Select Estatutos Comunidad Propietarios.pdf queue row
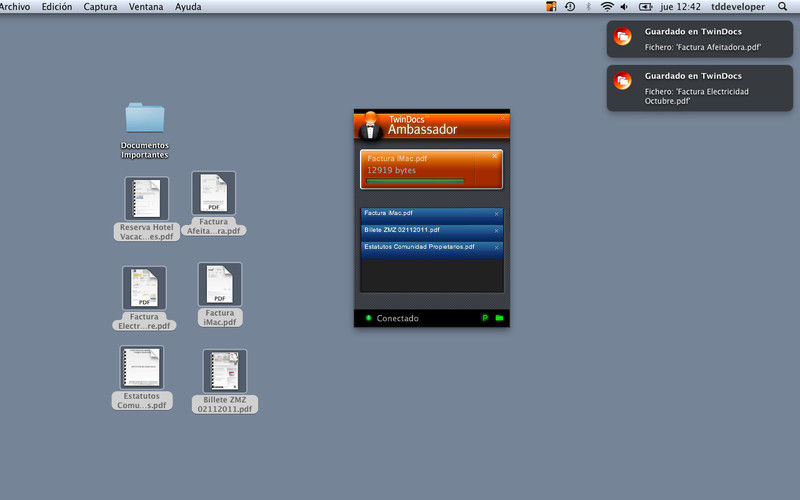800x500 pixels. point(432,248)
